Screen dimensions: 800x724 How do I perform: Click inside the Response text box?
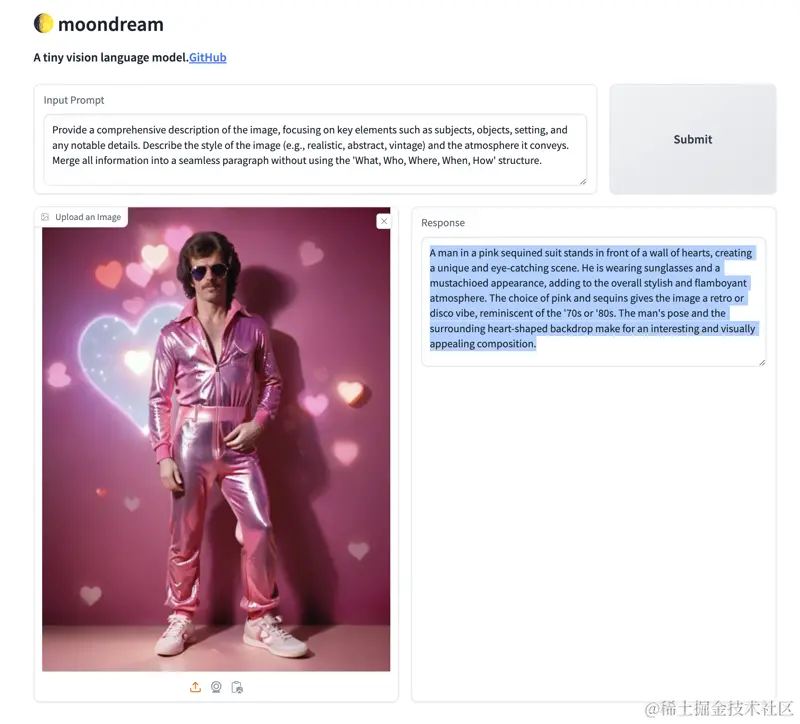(x=593, y=302)
